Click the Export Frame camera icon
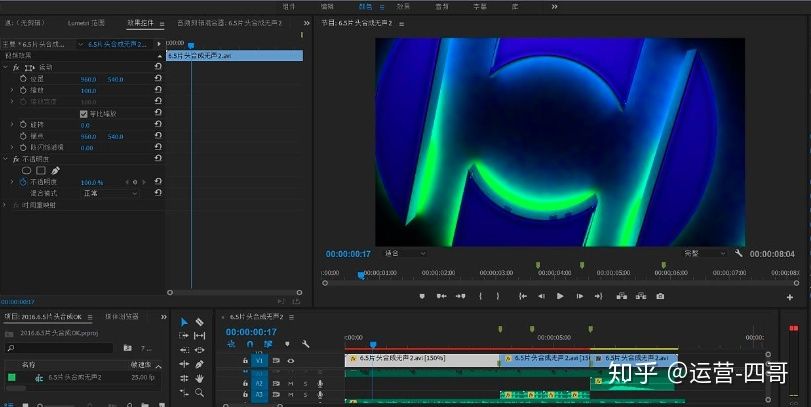 pos(660,296)
